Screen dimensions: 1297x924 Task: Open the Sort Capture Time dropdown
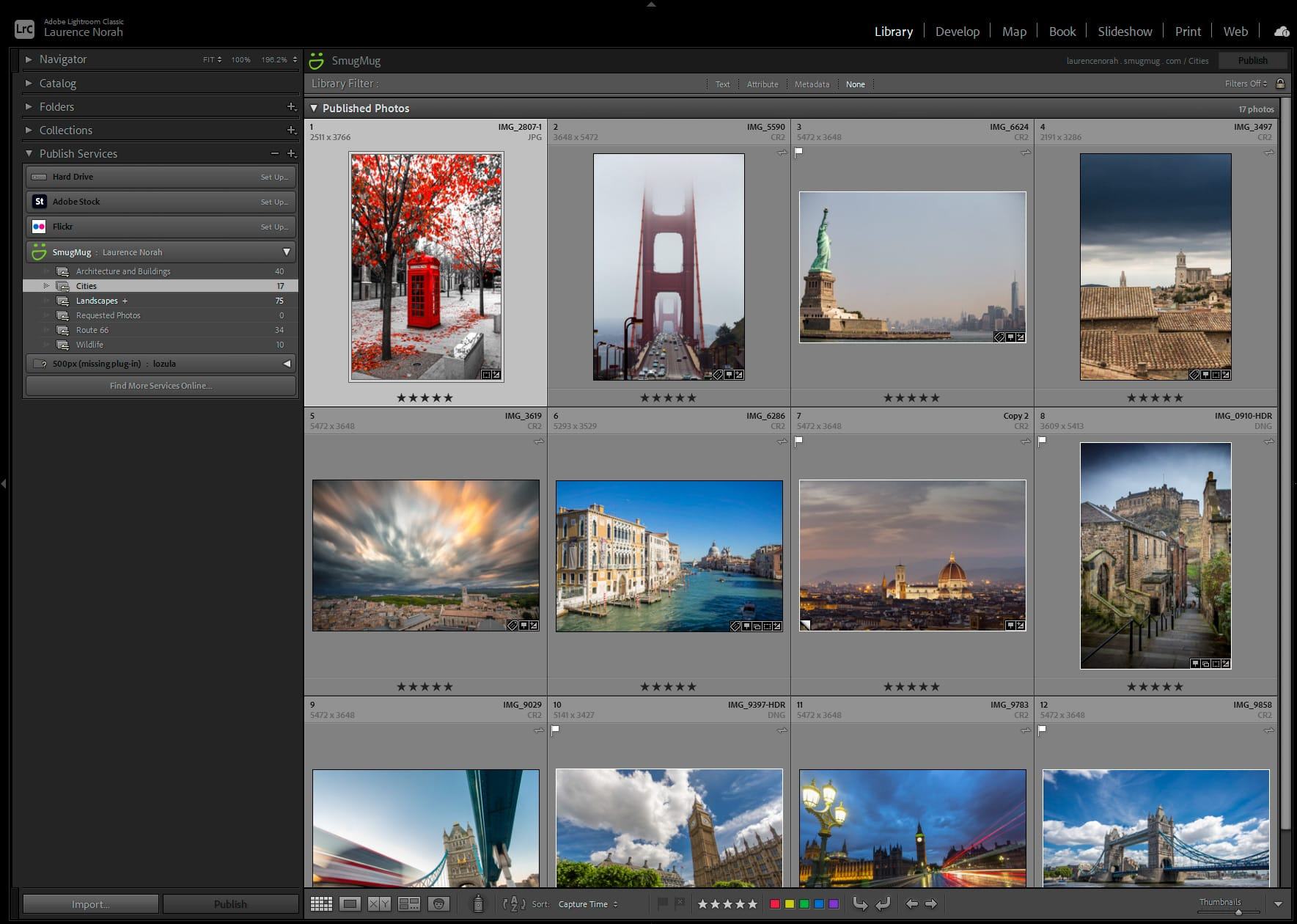(587, 904)
